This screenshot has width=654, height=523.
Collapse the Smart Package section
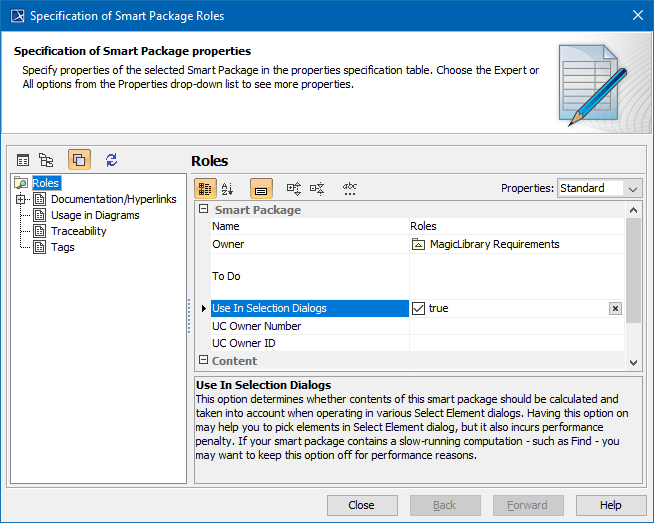point(203,210)
